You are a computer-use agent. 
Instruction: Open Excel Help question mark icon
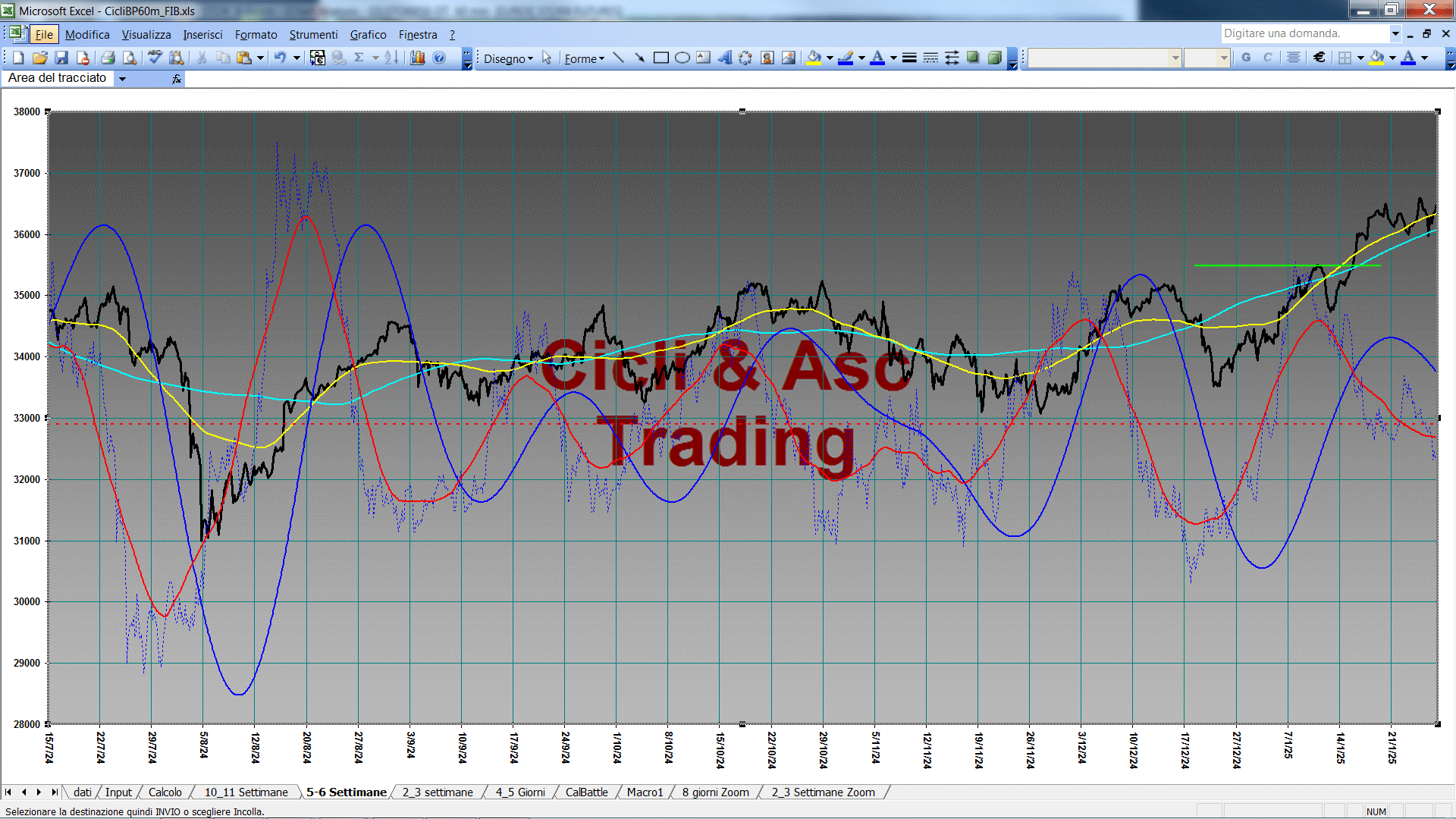click(439, 58)
